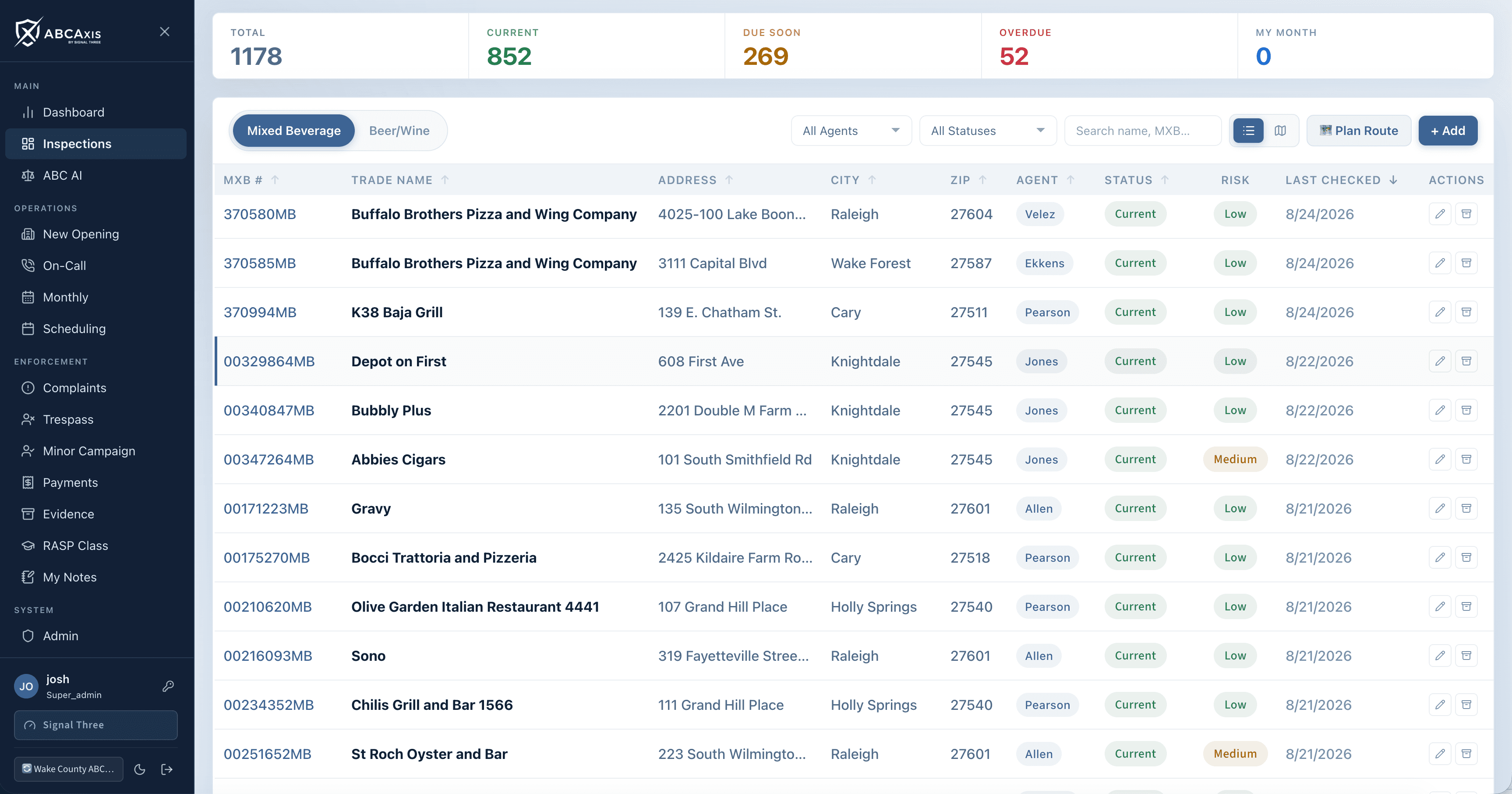This screenshot has height=794, width=1512.
Task: Click the Velez agent chip
Action: click(1039, 214)
